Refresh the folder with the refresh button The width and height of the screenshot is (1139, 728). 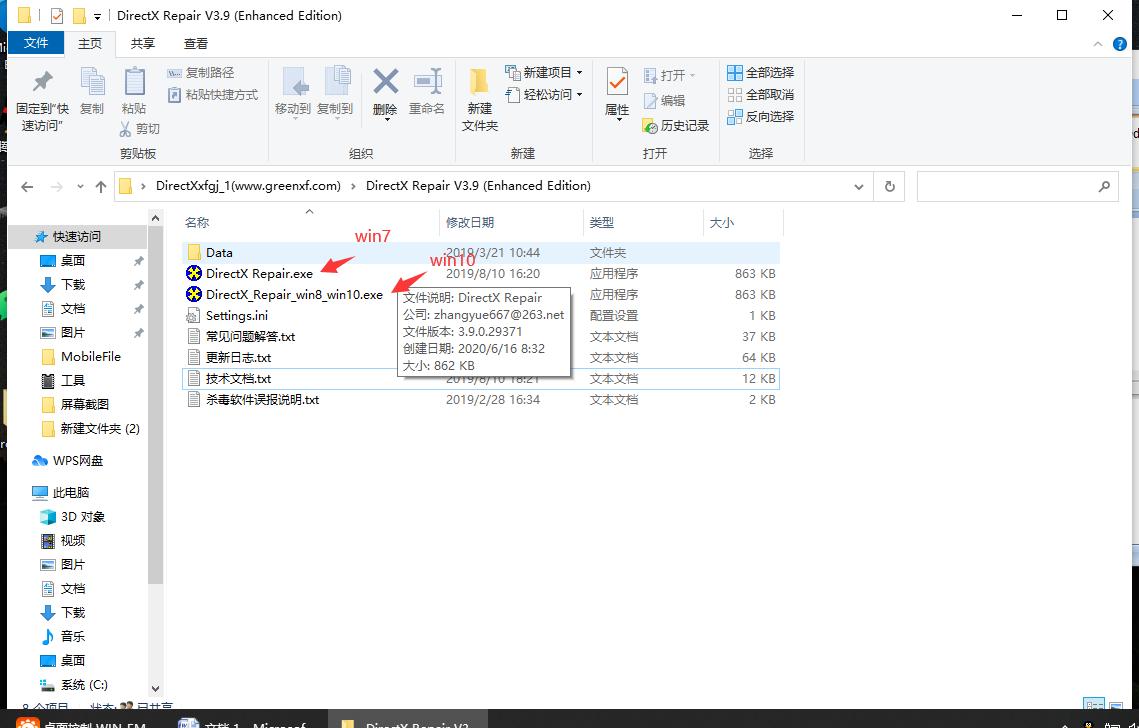coord(889,186)
